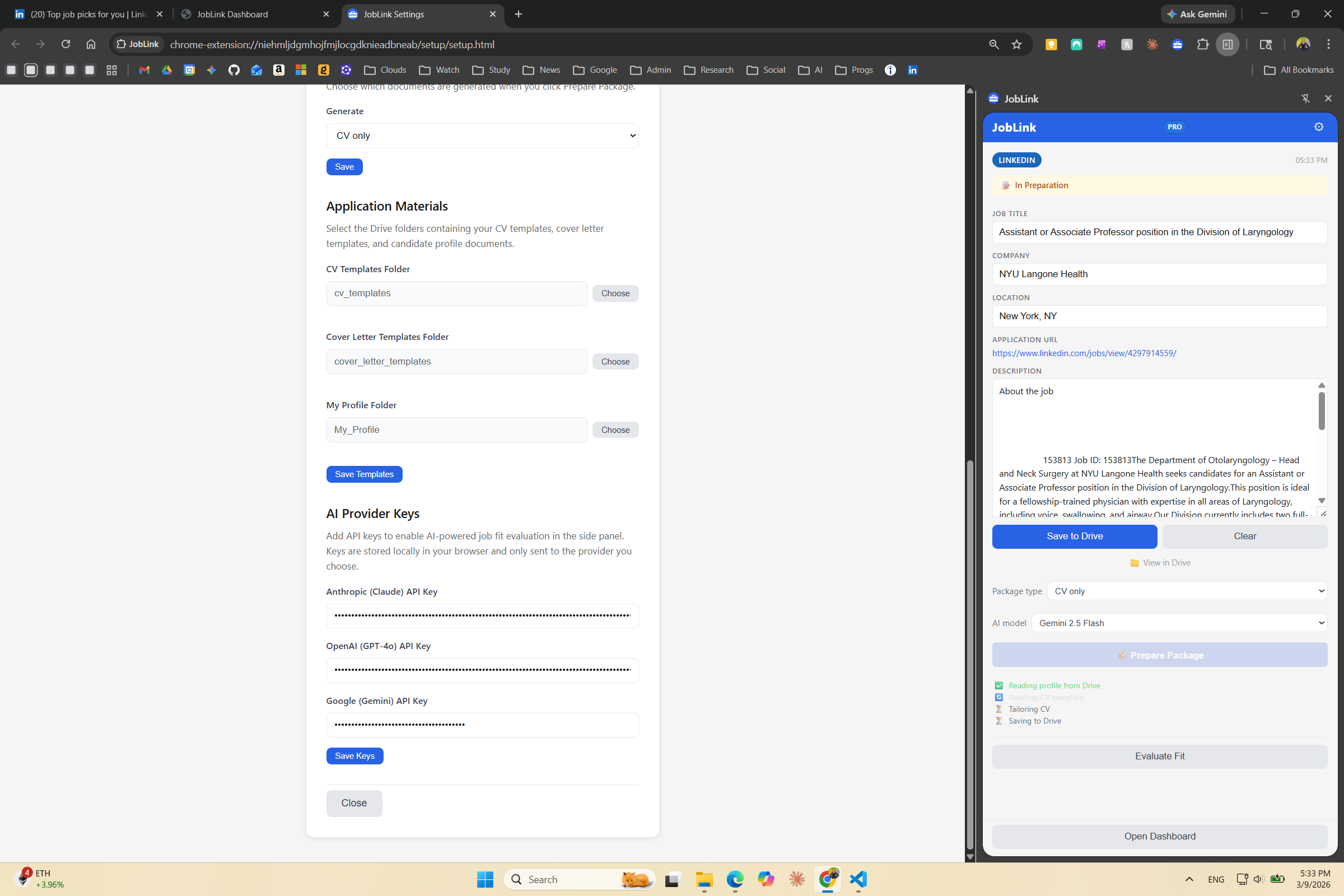The width and height of the screenshot is (1344, 896).
Task: Click the JobLink briefcase extension icon in toolbar
Action: (x=1177, y=45)
